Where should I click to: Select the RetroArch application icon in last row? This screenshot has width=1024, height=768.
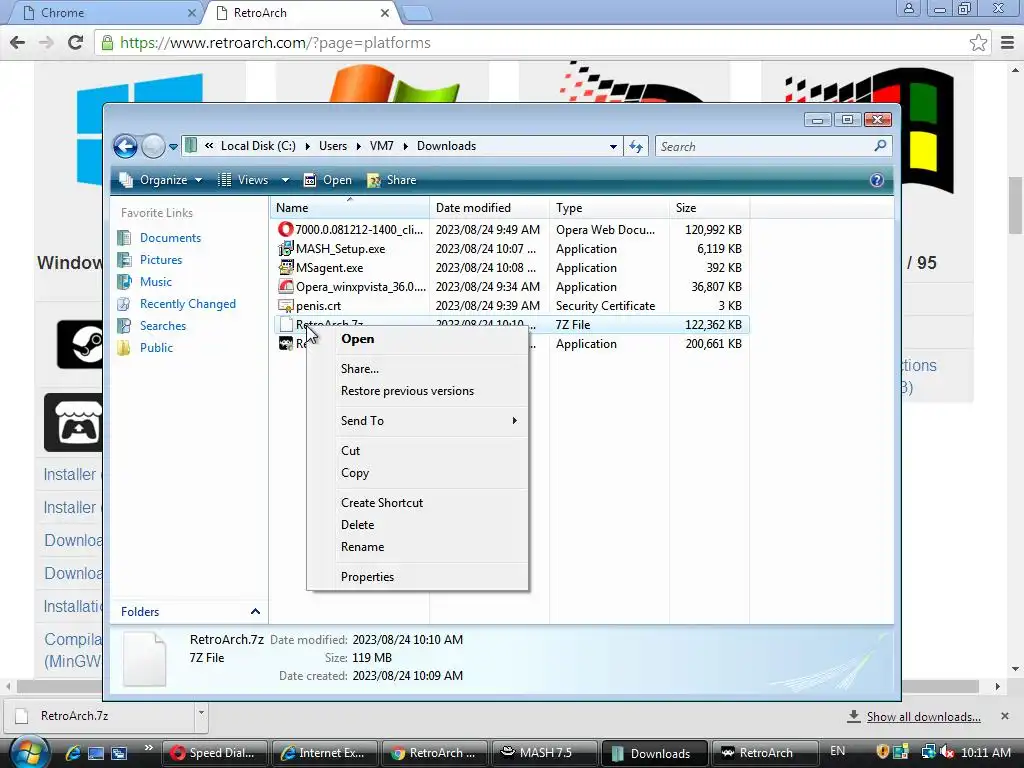point(285,344)
